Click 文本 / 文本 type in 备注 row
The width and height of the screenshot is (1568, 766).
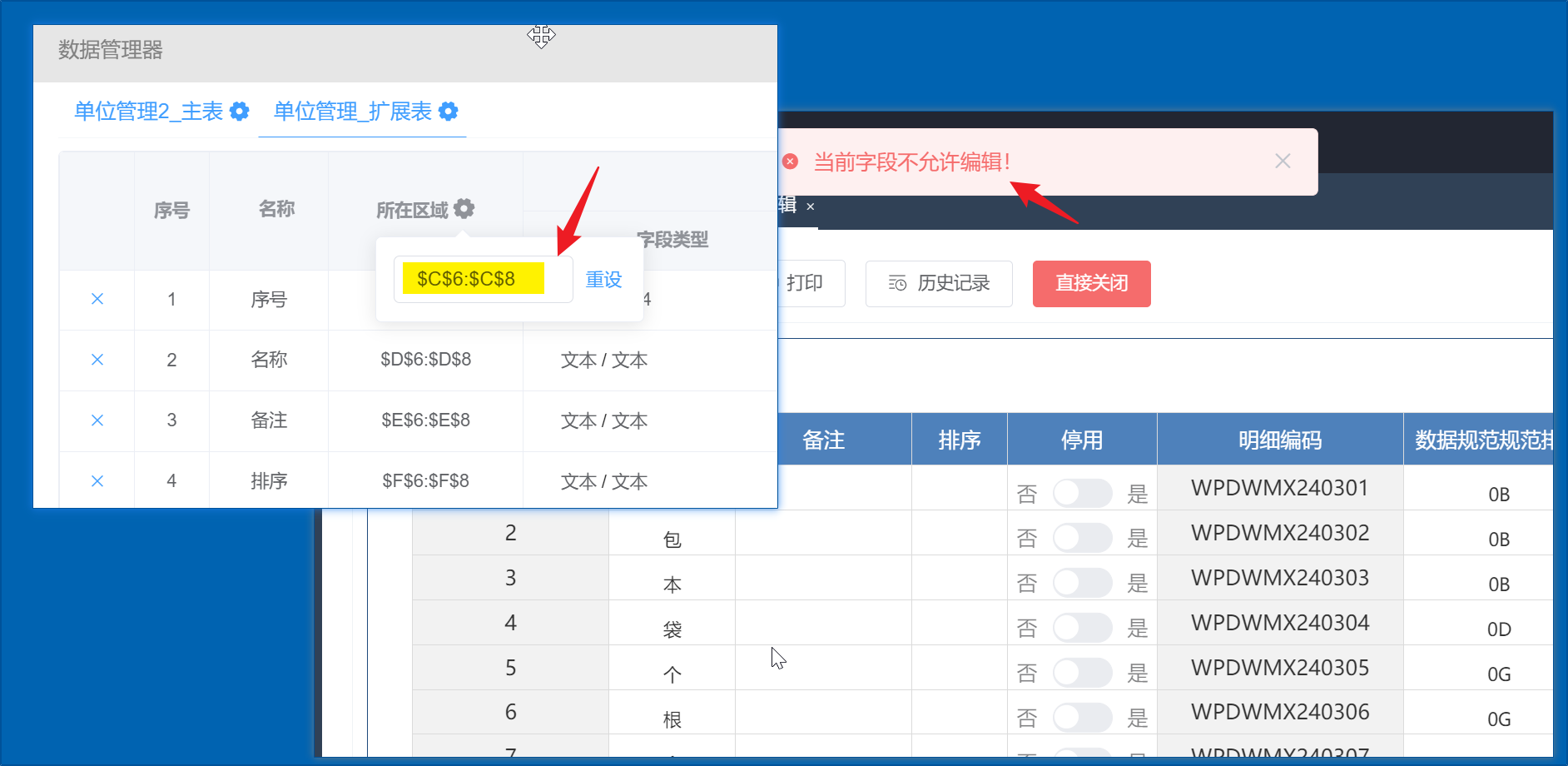(604, 421)
